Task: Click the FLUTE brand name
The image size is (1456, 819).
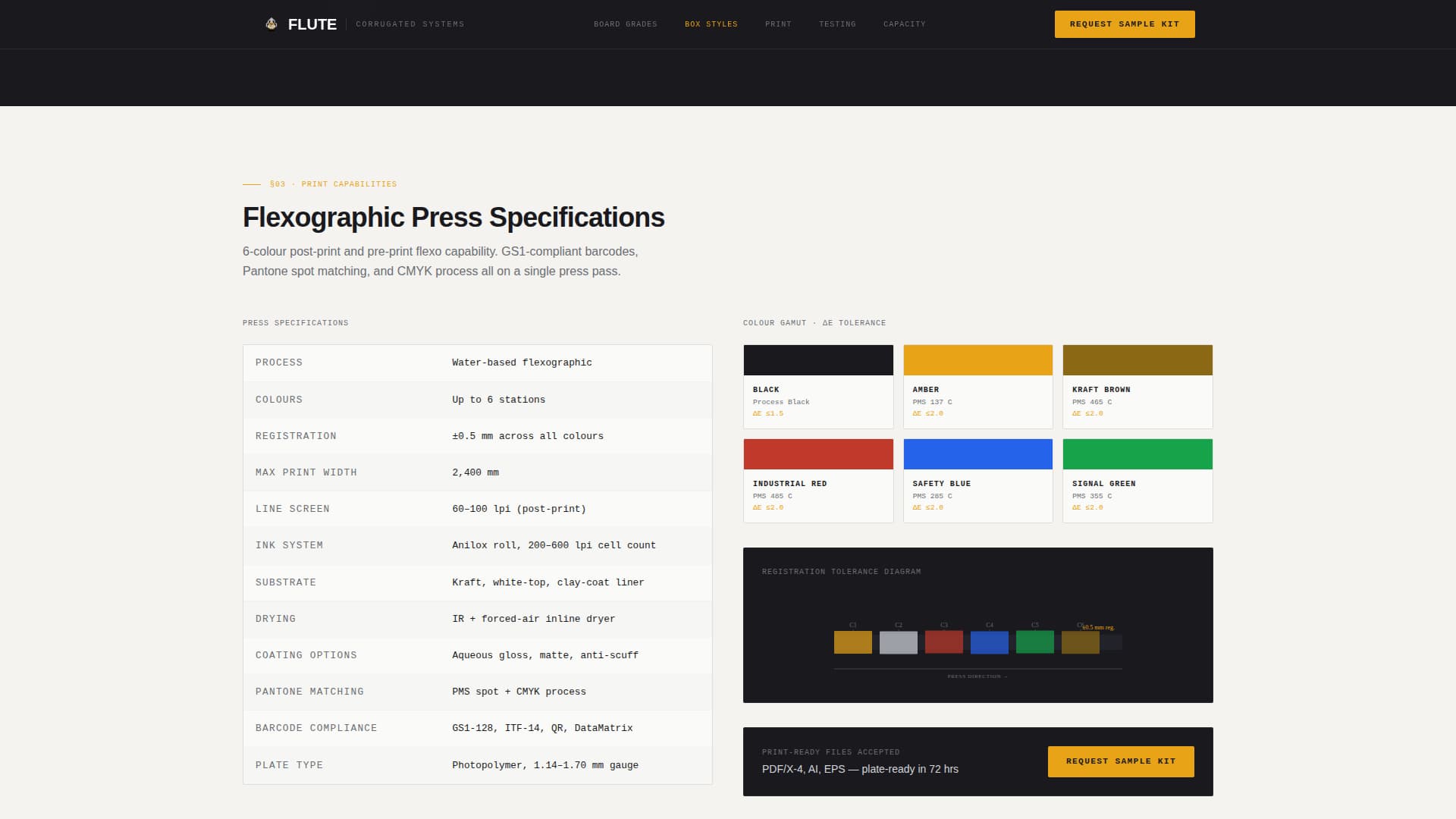Action: click(x=312, y=24)
